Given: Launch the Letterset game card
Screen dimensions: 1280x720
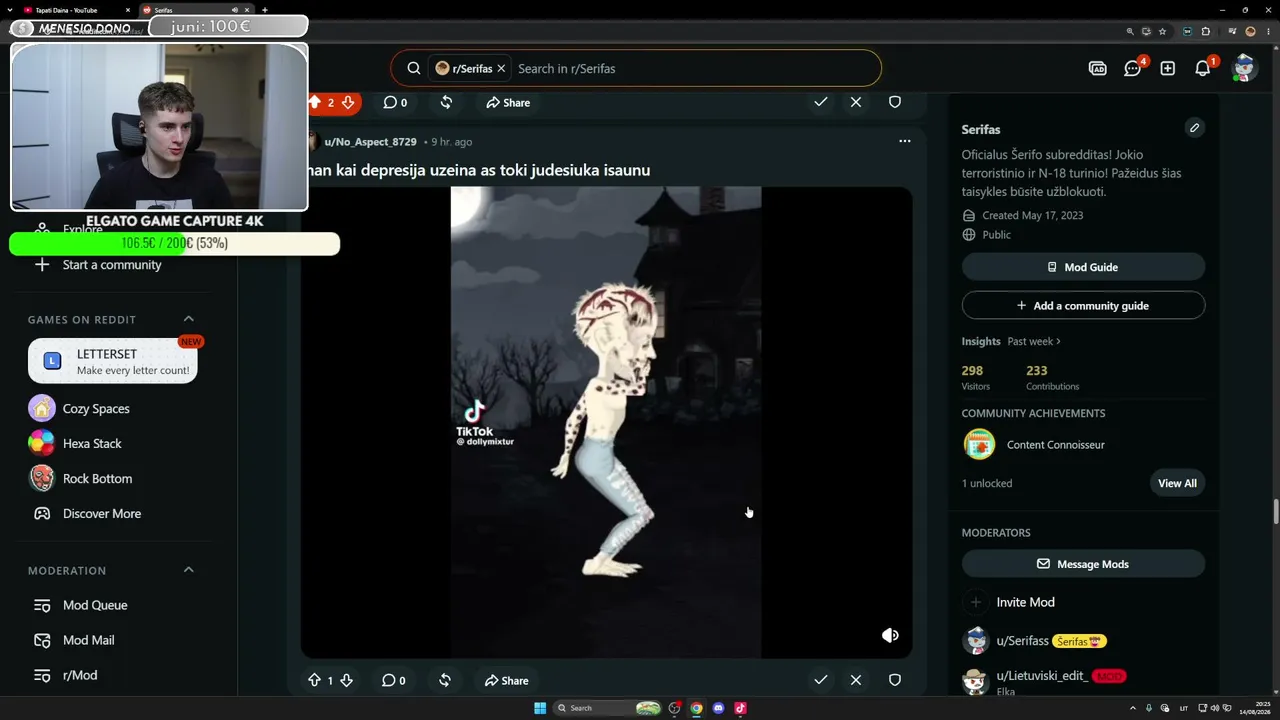Looking at the screenshot, I should click(x=113, y=361).
